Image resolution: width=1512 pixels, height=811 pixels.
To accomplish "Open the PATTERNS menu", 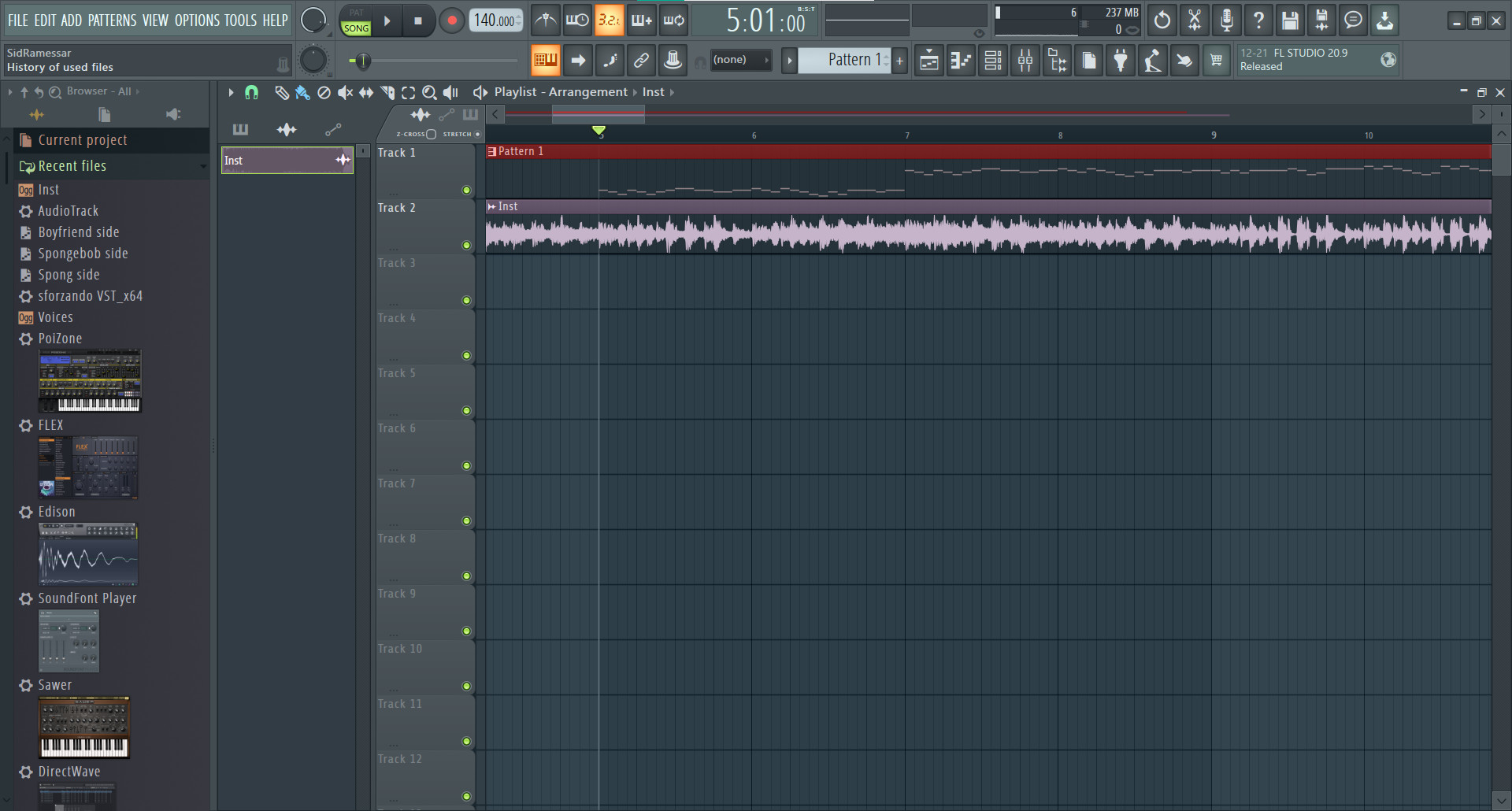I will click(x=113, y=20).
